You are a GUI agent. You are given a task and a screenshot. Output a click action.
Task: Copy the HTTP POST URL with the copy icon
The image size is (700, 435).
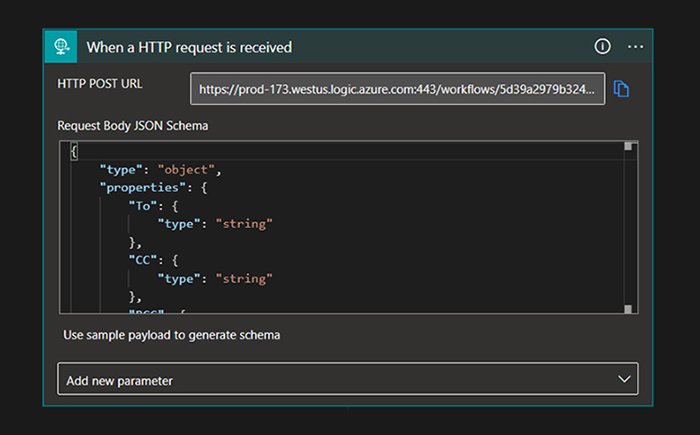click(x=621, y=89)
